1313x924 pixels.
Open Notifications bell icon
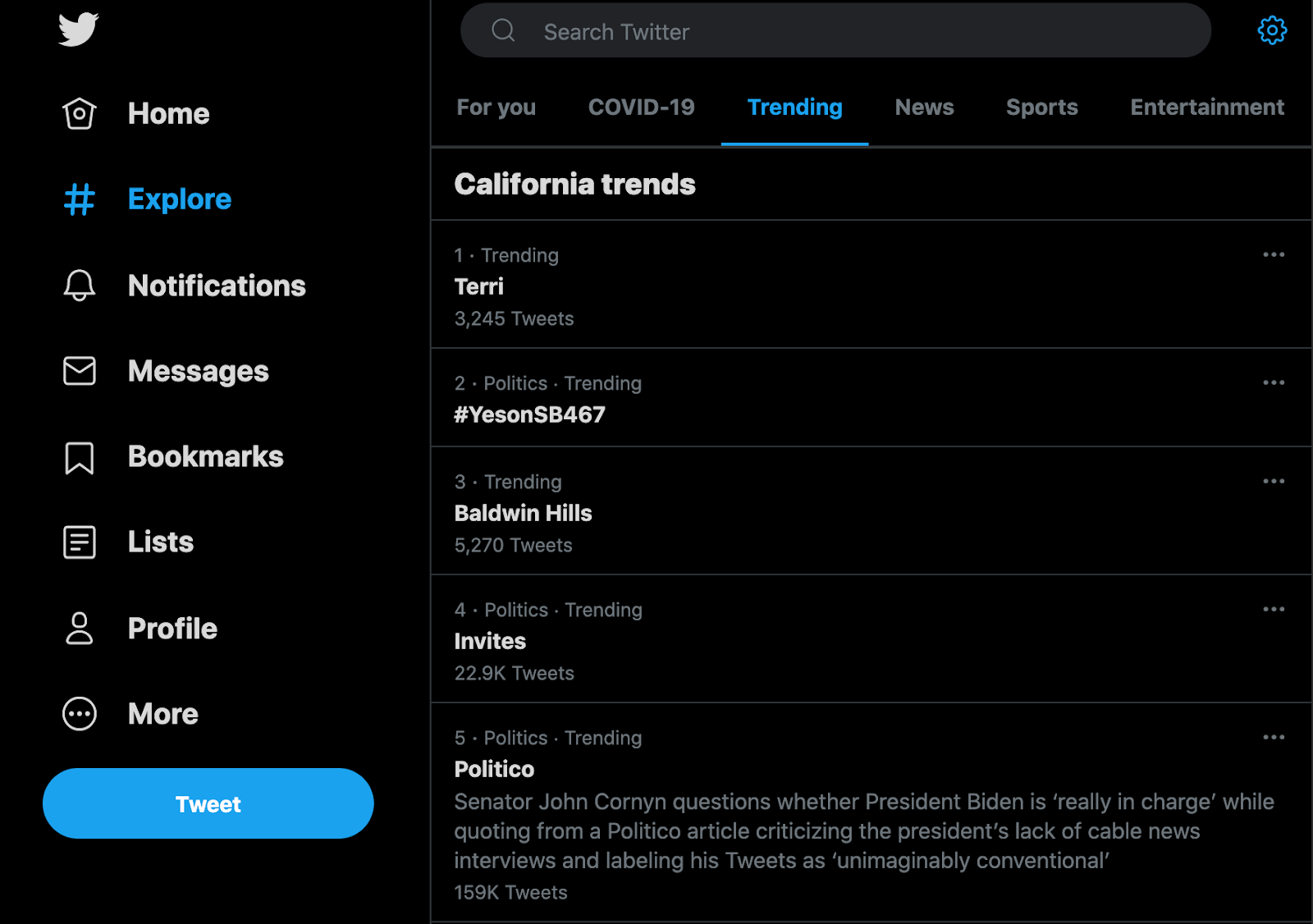point(80,286)
